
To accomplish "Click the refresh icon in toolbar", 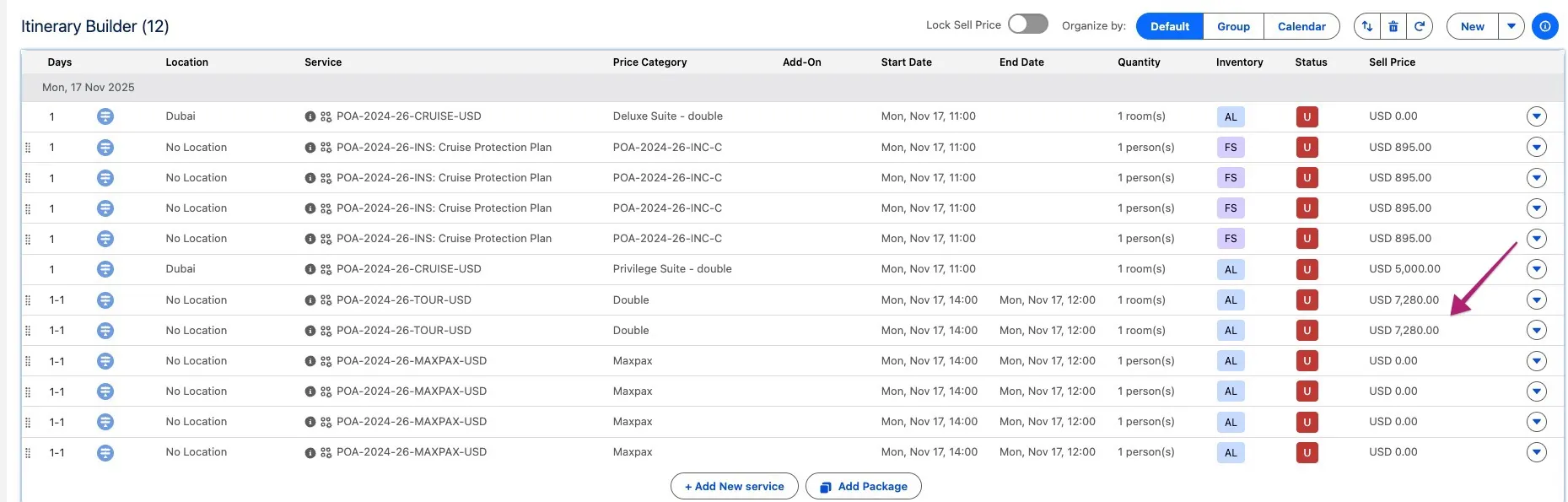I will point(1420,26).
